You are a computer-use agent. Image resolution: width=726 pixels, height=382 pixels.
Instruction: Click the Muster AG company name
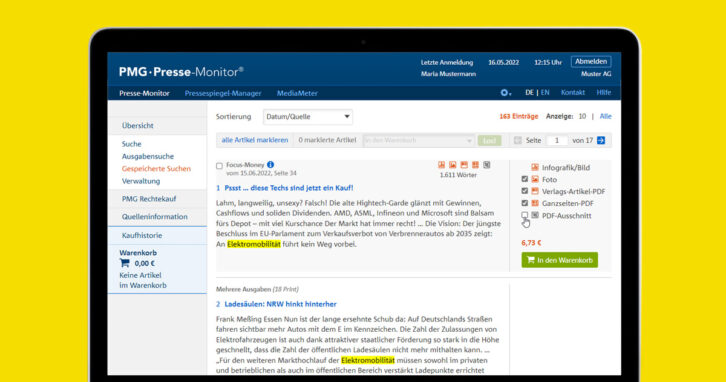596,74
